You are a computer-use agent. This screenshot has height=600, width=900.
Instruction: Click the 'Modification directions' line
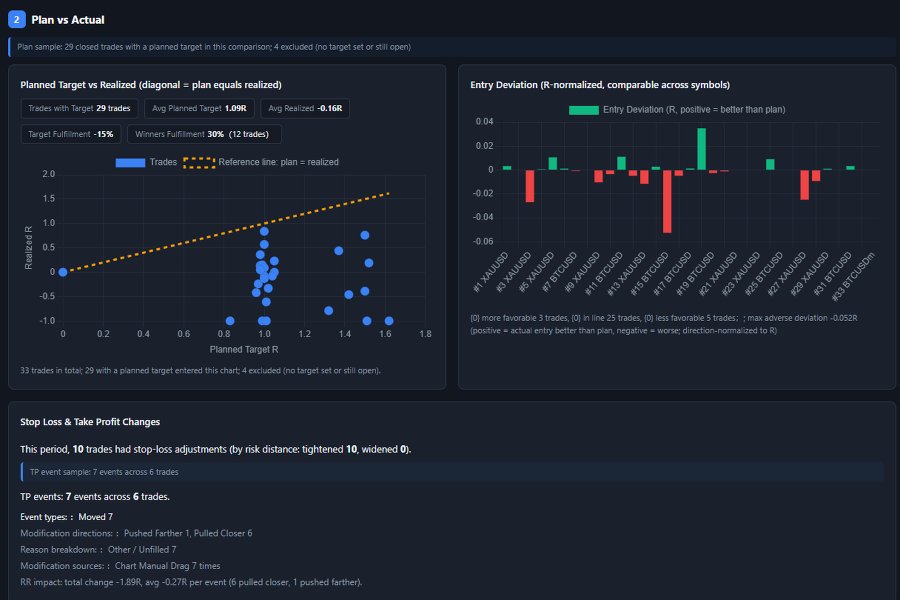(x=136, y=533)
